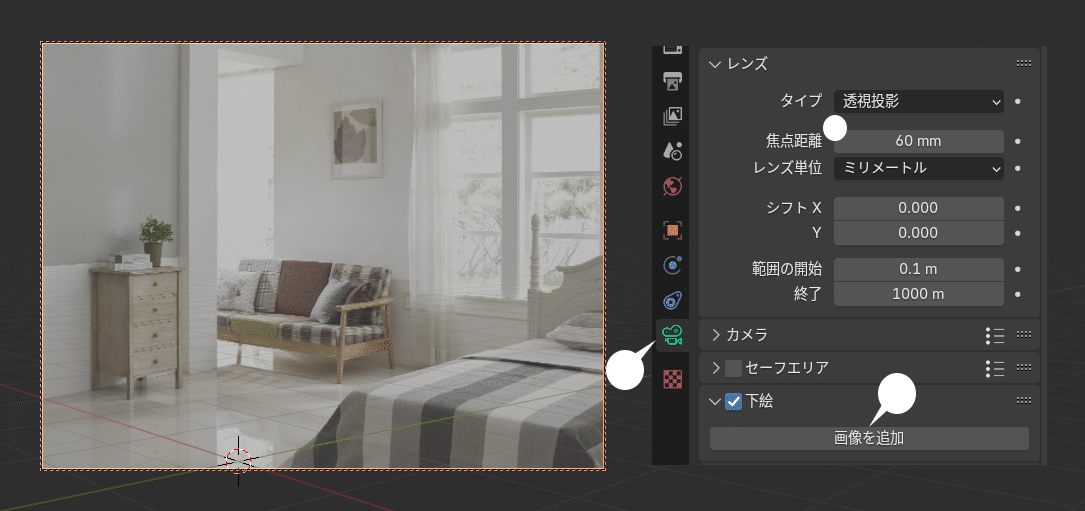
Task: Click the シフト X value field
Action: click(x=919, y=208)
